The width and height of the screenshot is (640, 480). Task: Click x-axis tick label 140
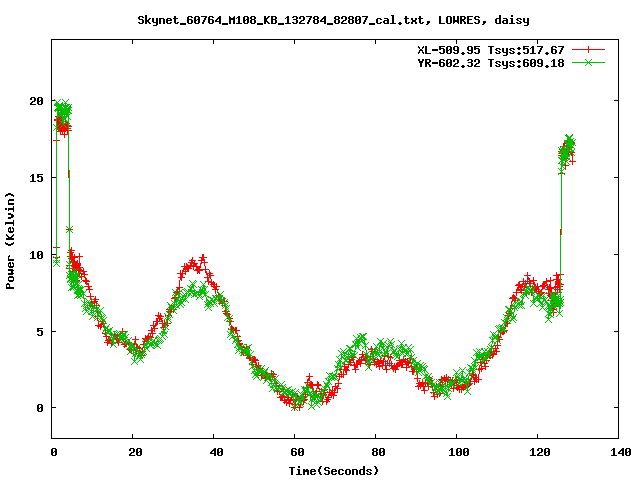point(620,452)
